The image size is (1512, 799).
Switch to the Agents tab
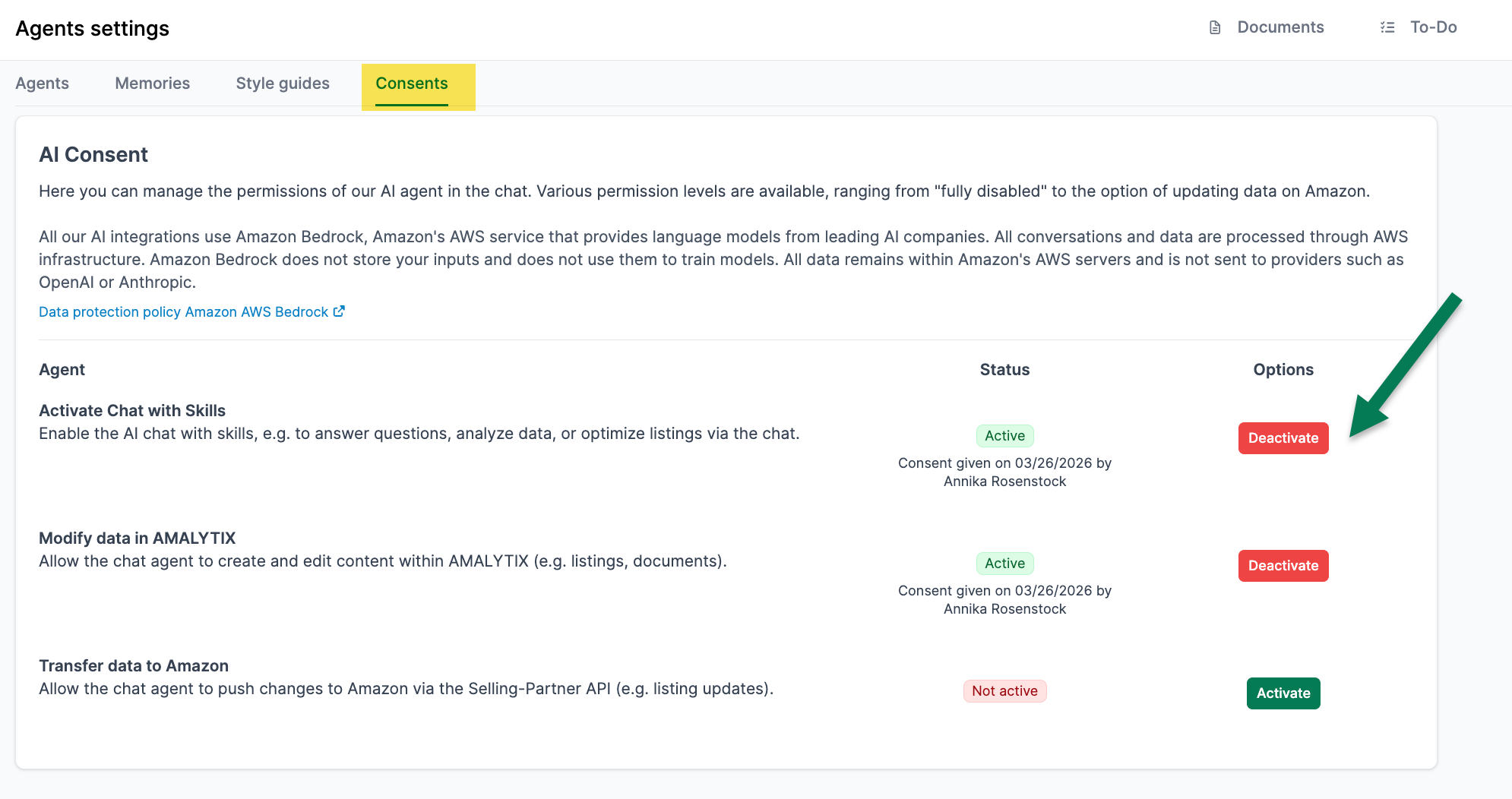pyautogui.click(x=43, y=84)
